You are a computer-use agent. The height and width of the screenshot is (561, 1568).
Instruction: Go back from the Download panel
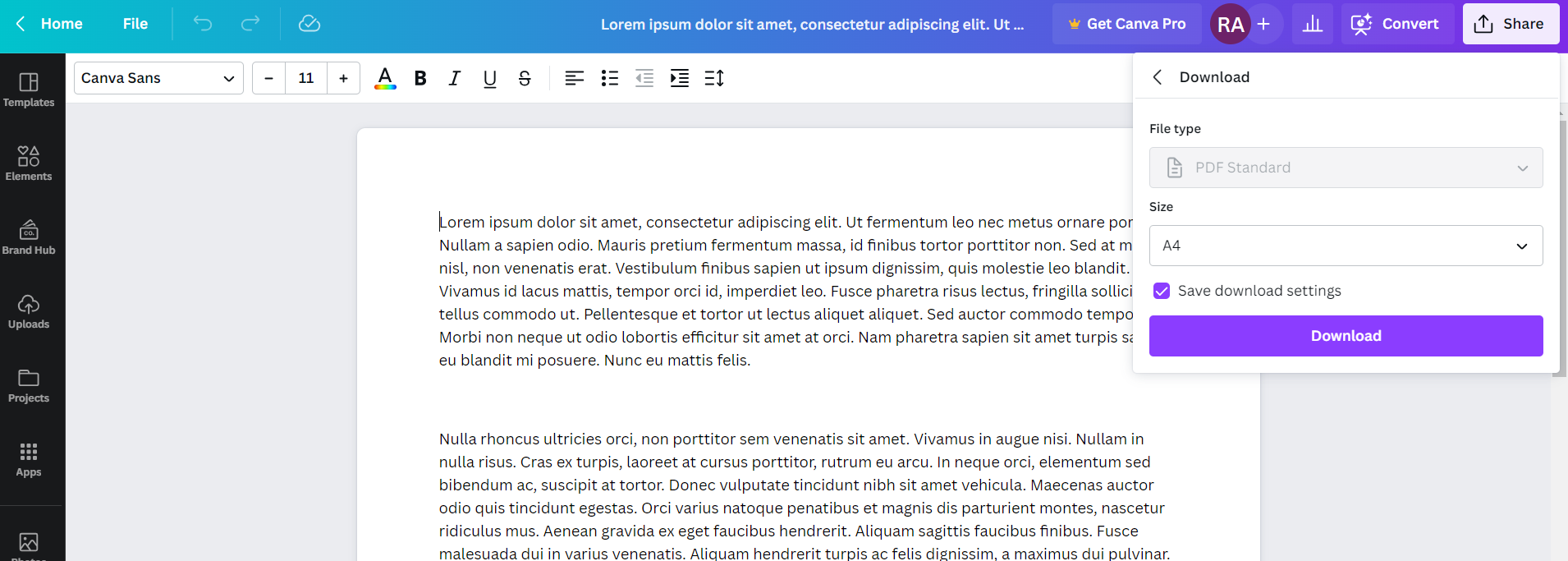(1158, 77)
